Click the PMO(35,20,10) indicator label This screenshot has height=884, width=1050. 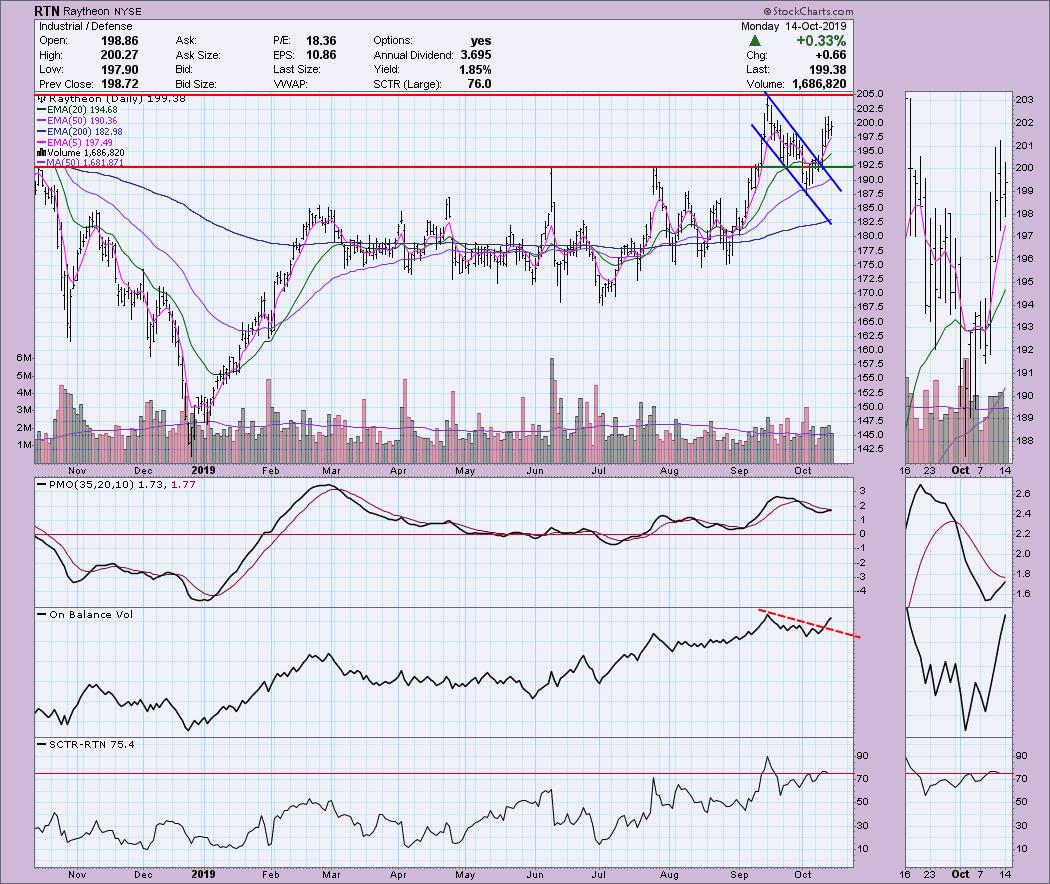[x=92, y=484]
